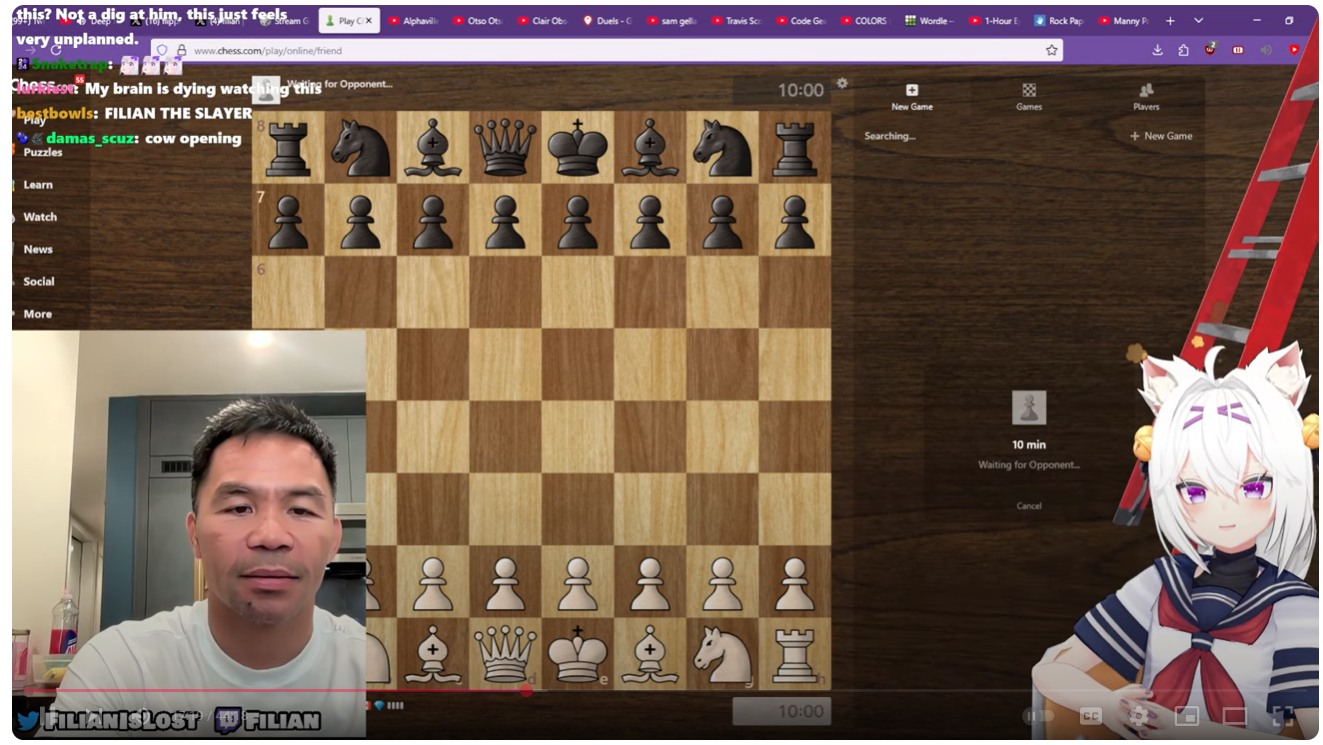Select the black pawn on a7
Image resolution: width=1323 pixels, height=745 pixels.
tap(288, 220)
